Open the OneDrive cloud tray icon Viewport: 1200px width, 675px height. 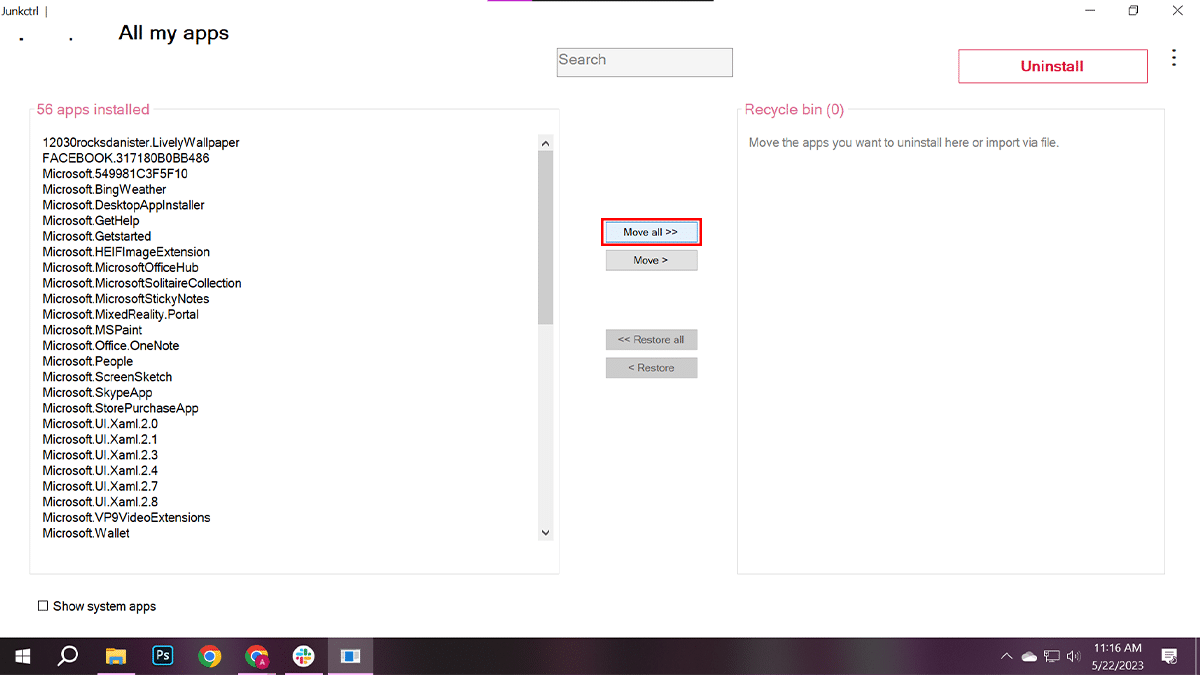coord(1029,656)
